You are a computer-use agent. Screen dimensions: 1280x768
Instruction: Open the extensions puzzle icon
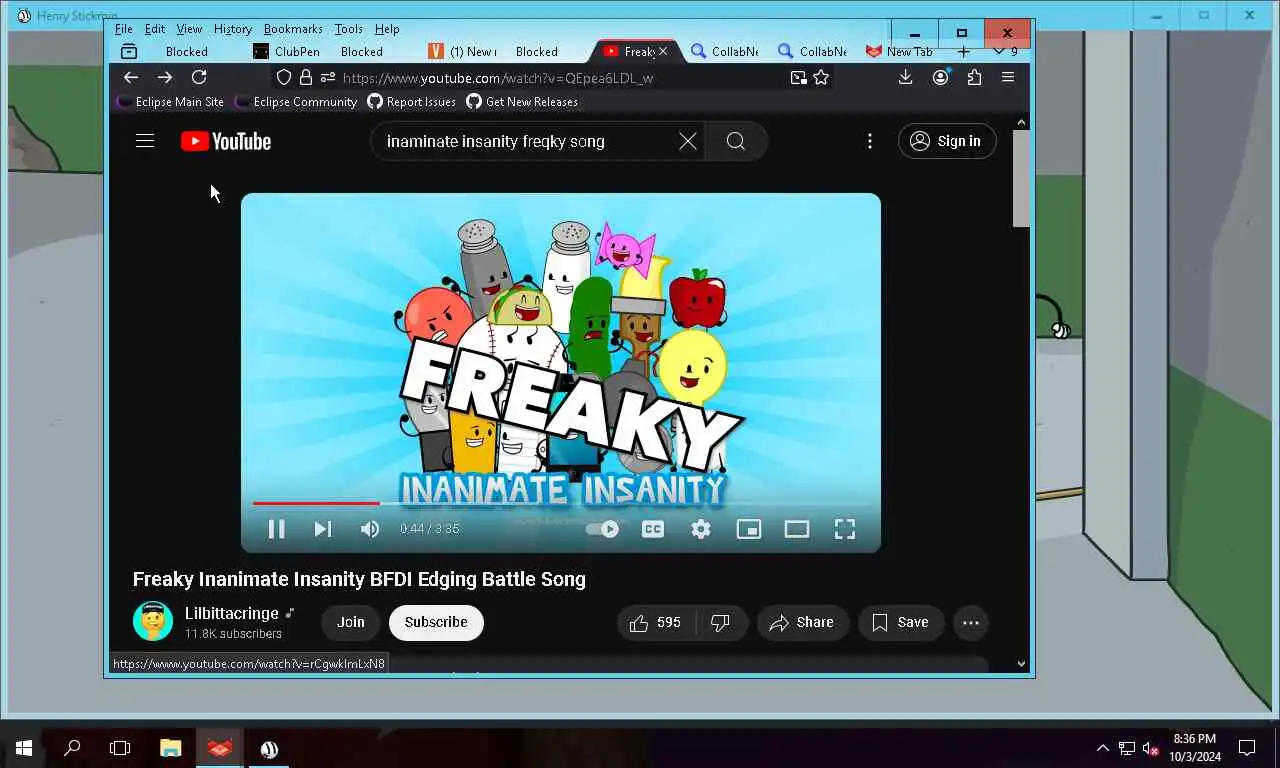tap(974, 77)
